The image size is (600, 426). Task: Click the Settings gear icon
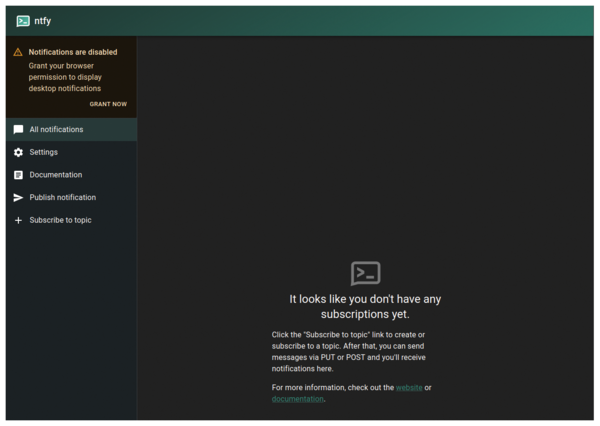click(x=18, y=152)
